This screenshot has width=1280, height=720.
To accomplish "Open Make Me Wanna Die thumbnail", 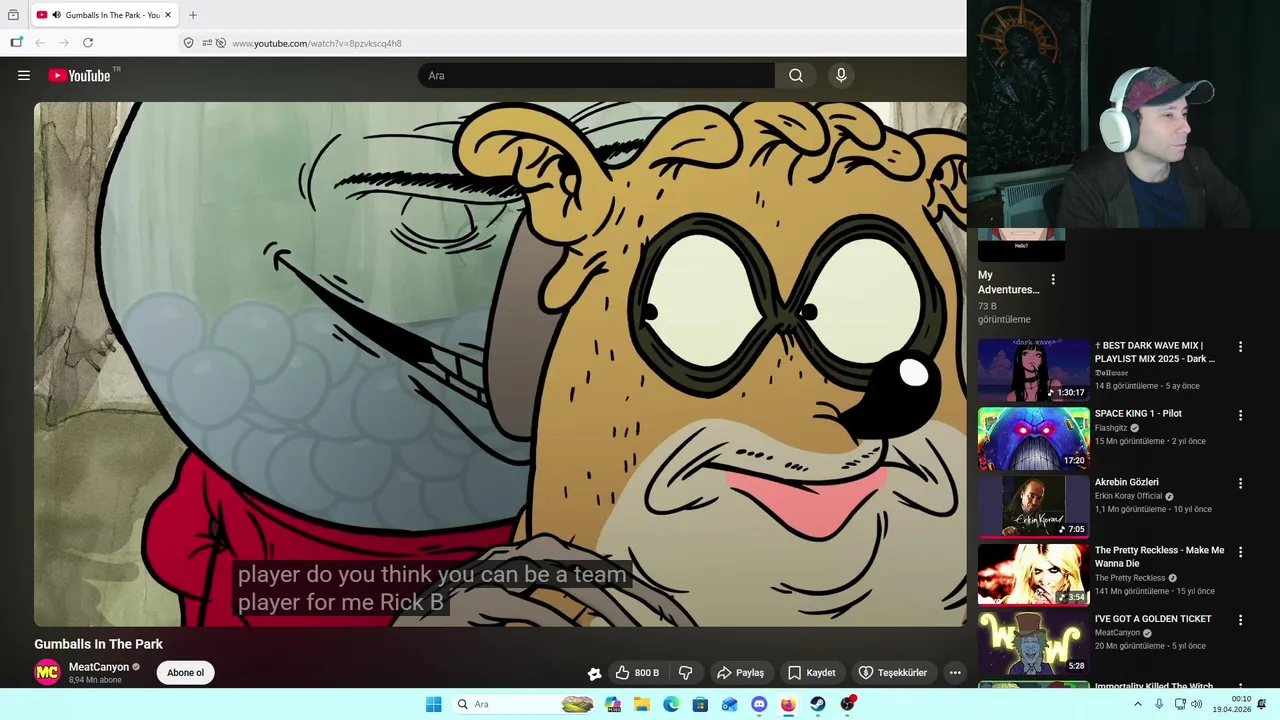I will pos(1033,575).
